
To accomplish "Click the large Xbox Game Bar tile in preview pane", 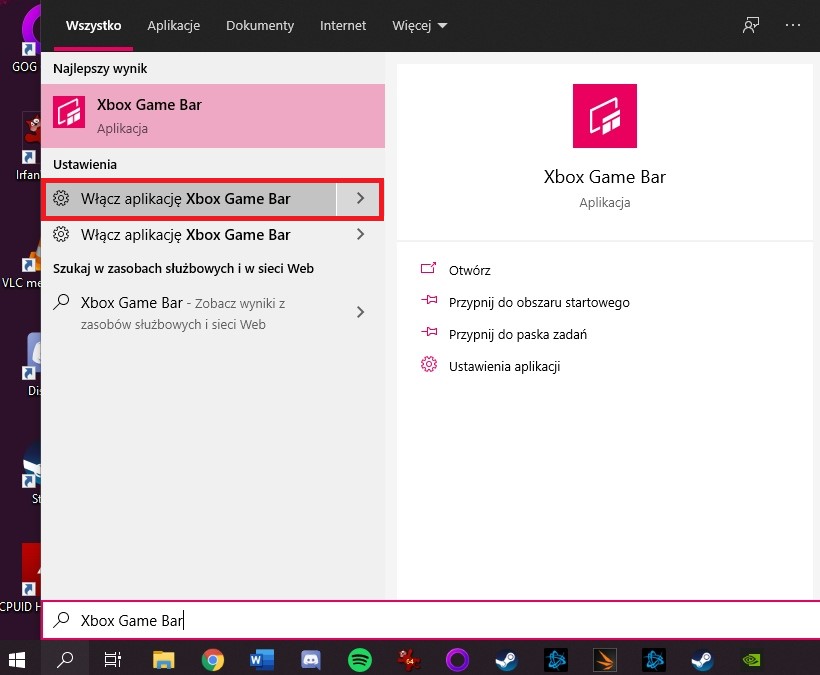I will 605,116.
